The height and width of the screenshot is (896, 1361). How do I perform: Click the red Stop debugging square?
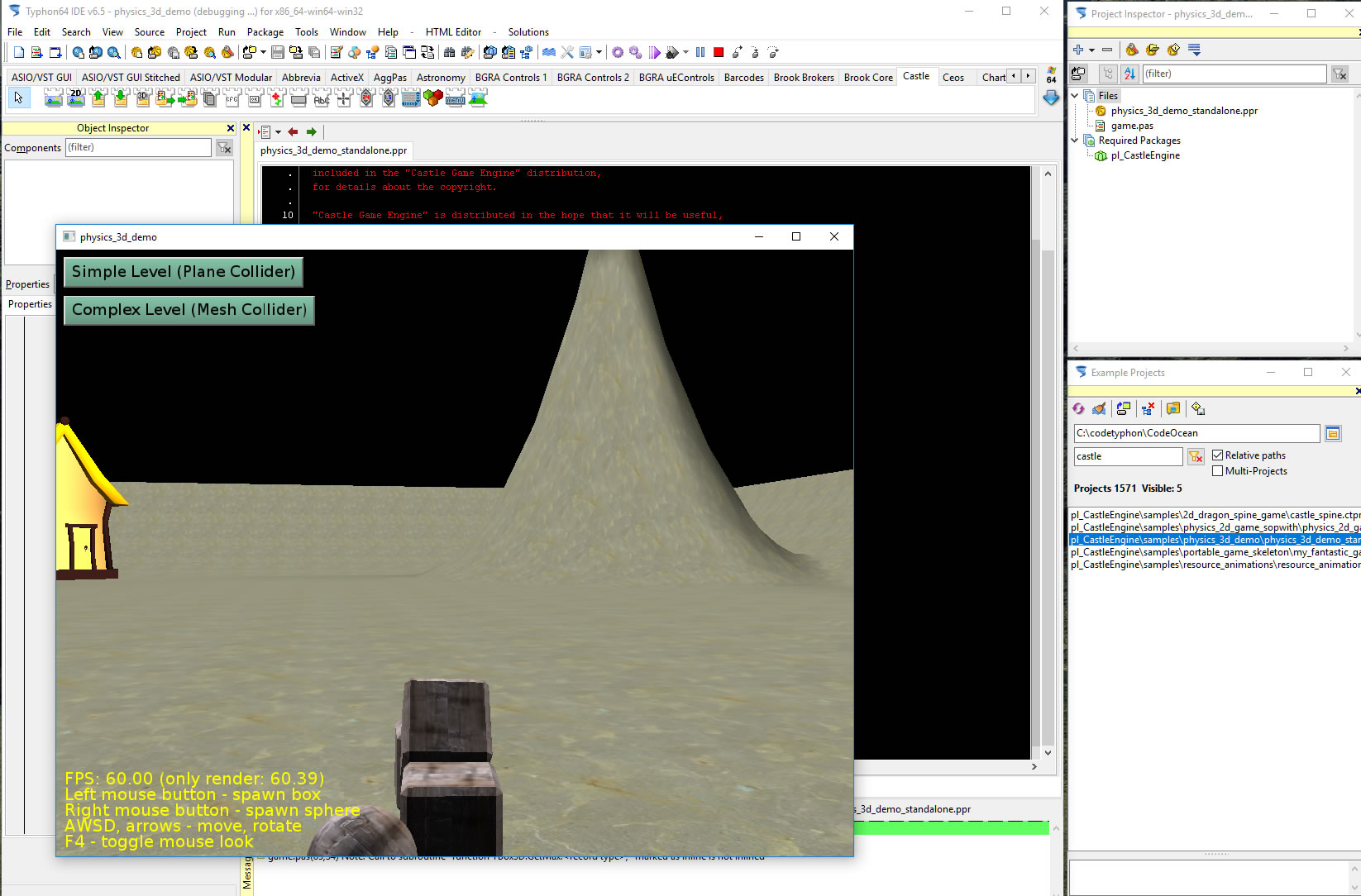point(719,52)
